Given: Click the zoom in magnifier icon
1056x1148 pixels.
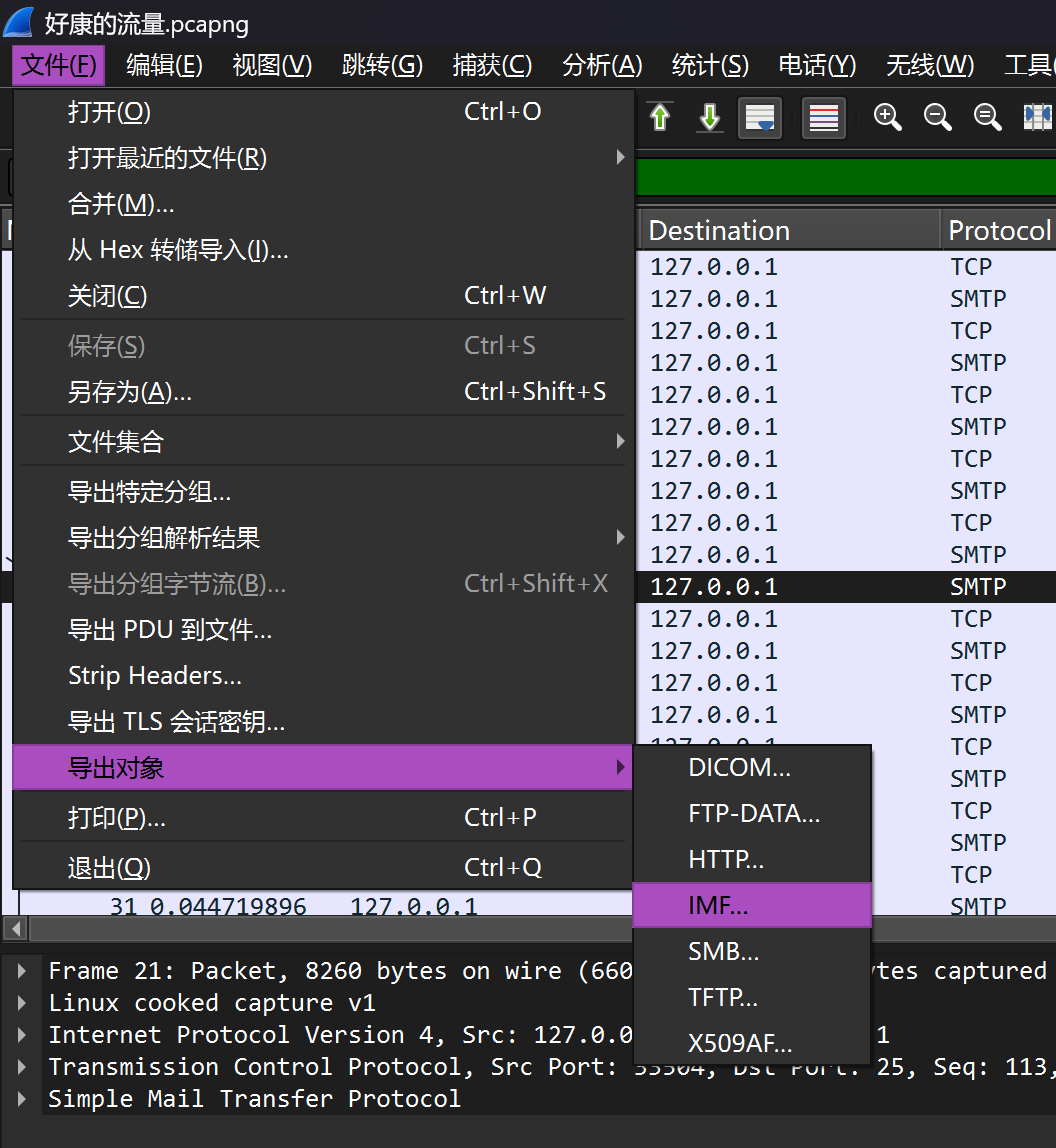Looking at the screenshot, I should point(888,117).
